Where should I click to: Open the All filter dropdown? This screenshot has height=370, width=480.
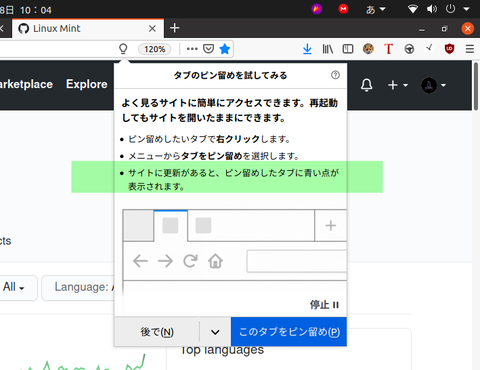13,287
